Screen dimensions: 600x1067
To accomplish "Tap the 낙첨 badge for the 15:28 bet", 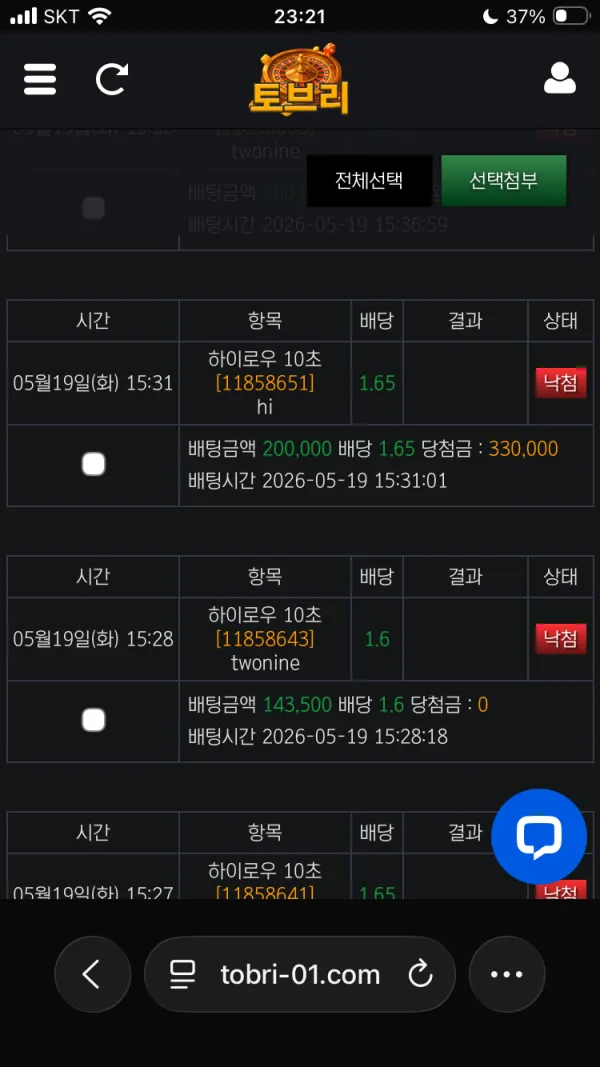I will tap(561, 639).
